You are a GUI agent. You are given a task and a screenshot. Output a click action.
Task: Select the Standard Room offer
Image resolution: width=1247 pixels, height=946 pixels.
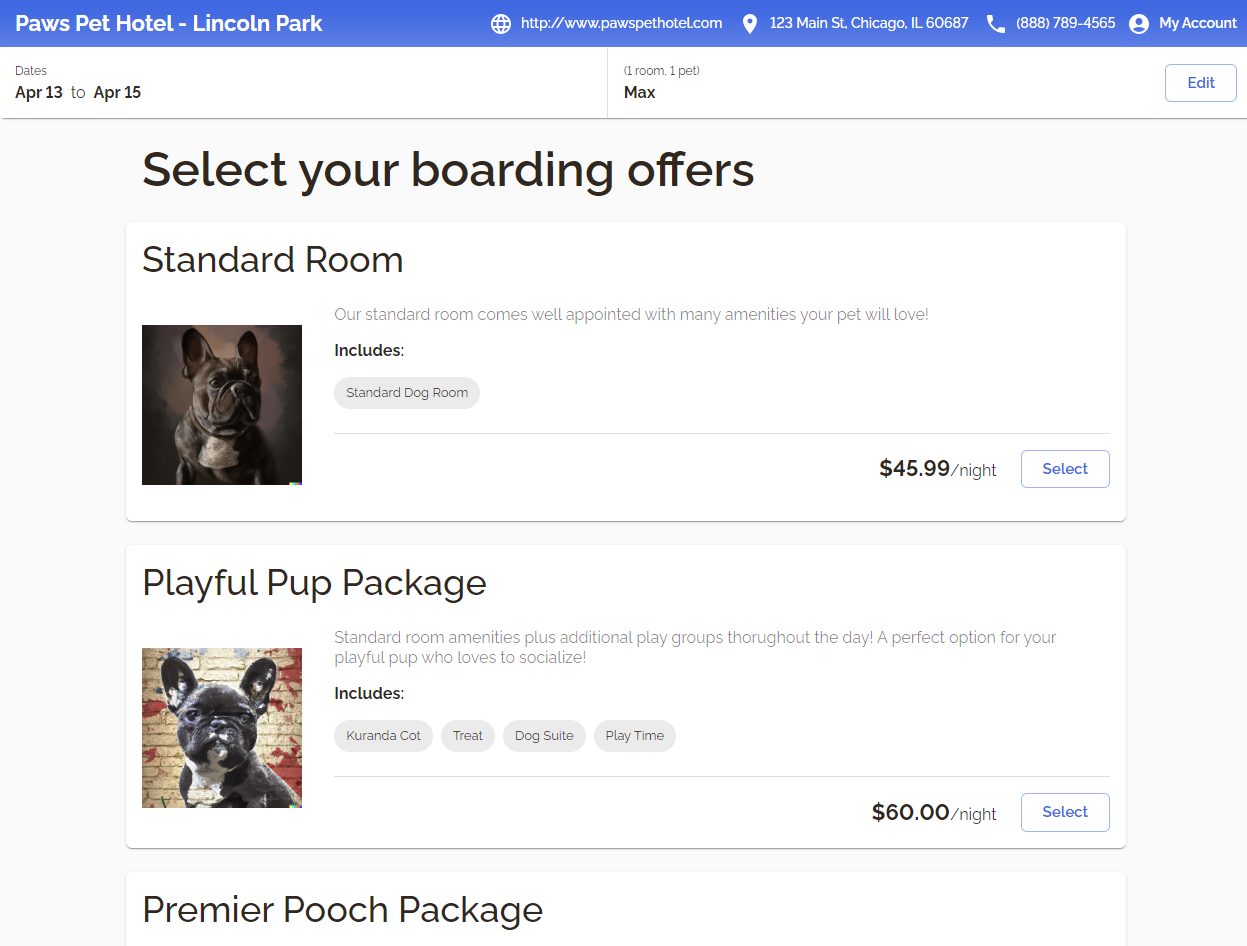pos(1065,469)
